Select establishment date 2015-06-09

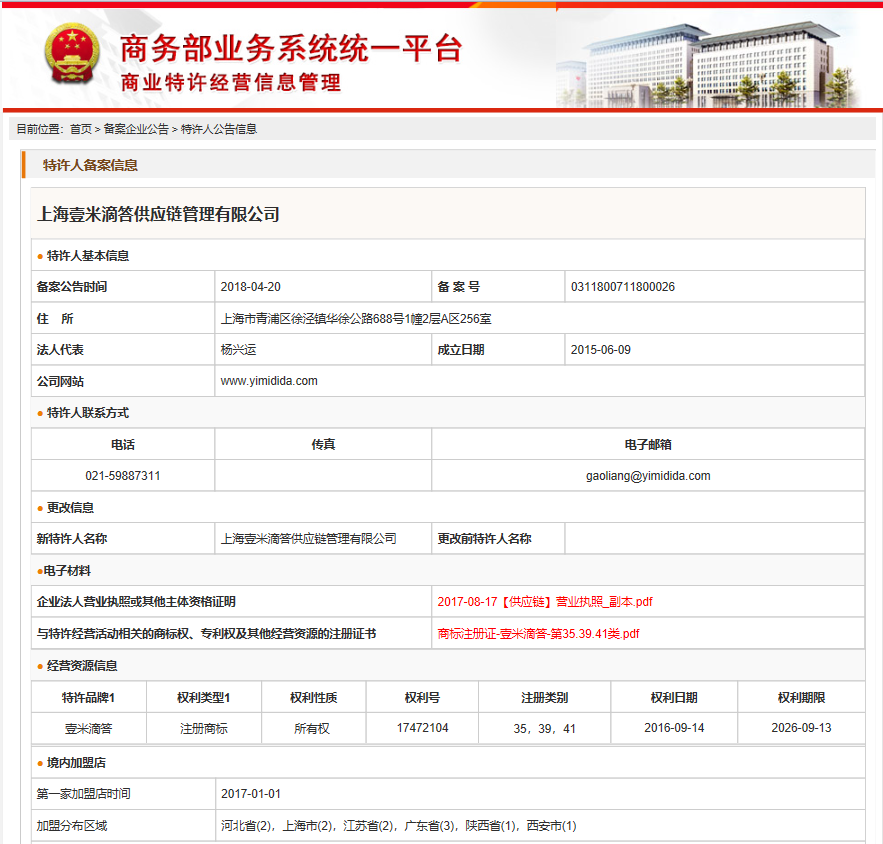601,350
